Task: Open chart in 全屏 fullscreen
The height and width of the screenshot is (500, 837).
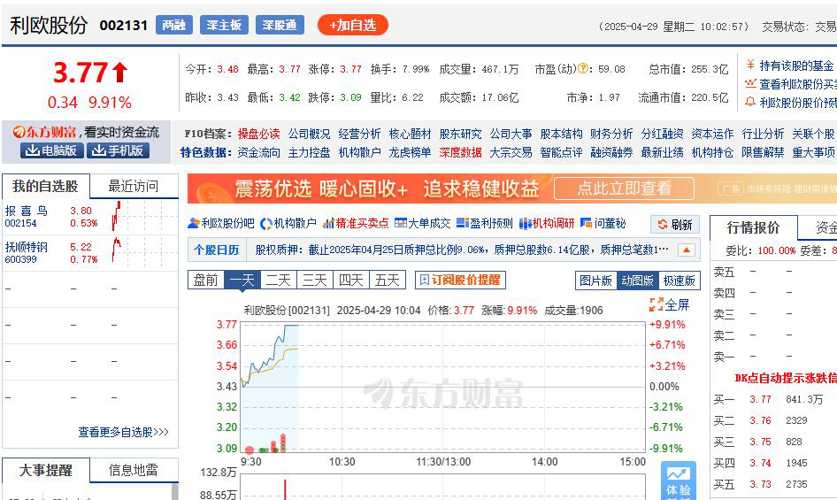Action: 669,305
